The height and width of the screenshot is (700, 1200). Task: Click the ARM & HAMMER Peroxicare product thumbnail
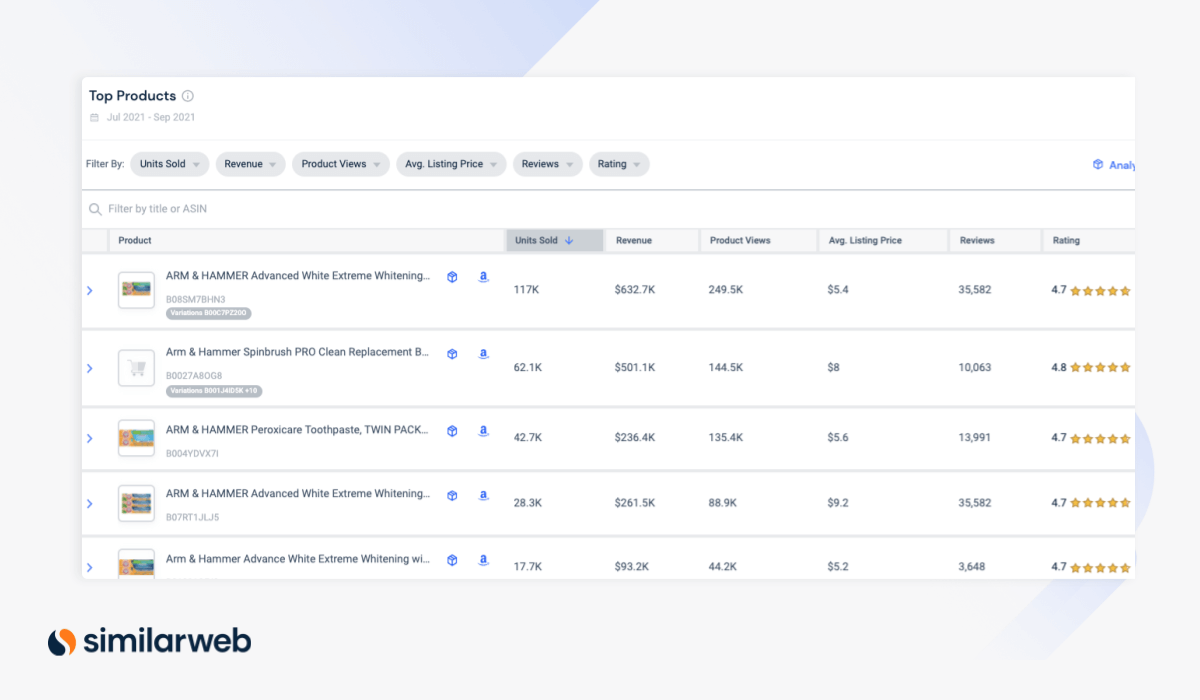(136, 438)
